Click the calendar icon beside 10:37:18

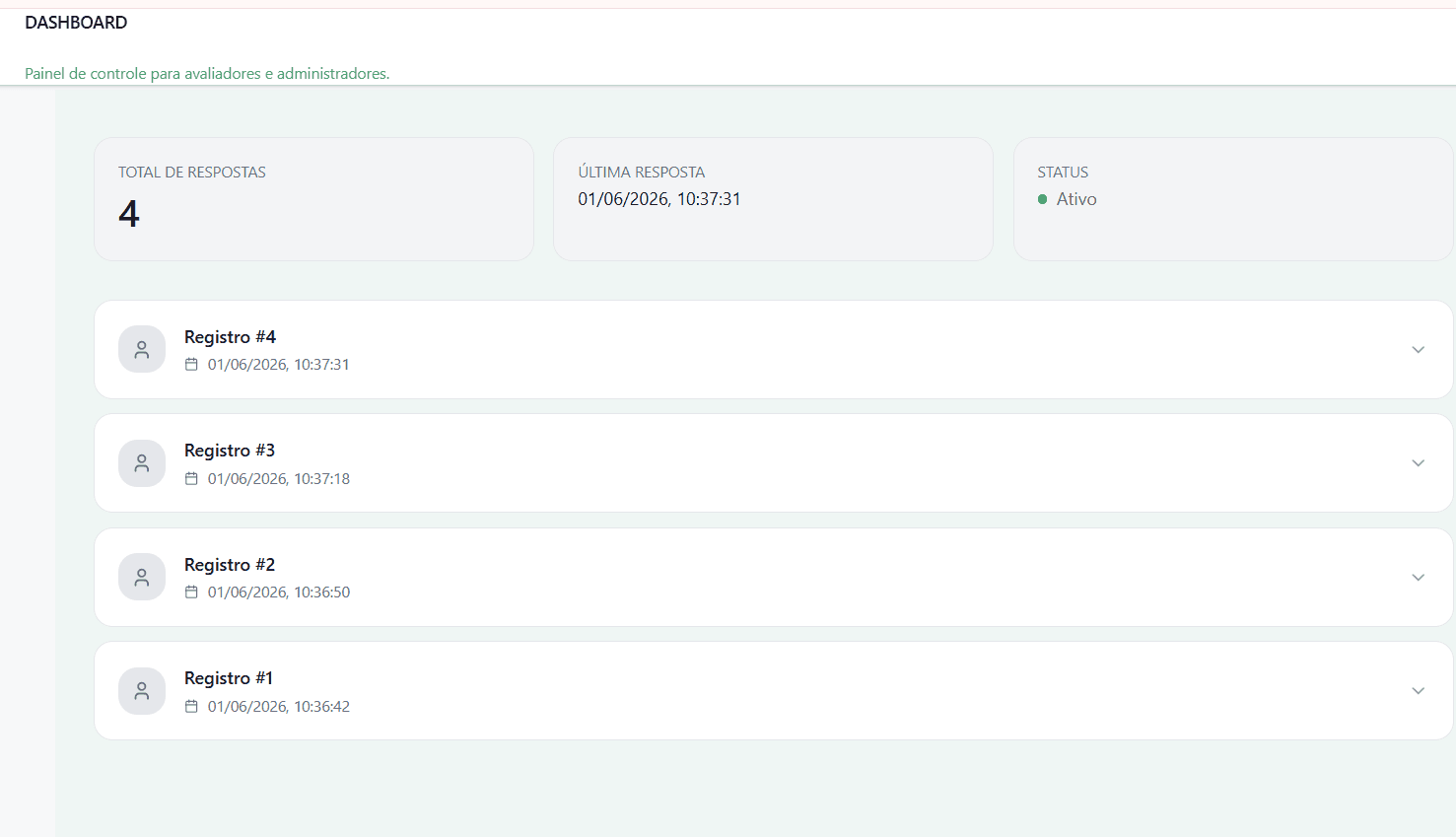pyautogui.click(x=191, y=478)
